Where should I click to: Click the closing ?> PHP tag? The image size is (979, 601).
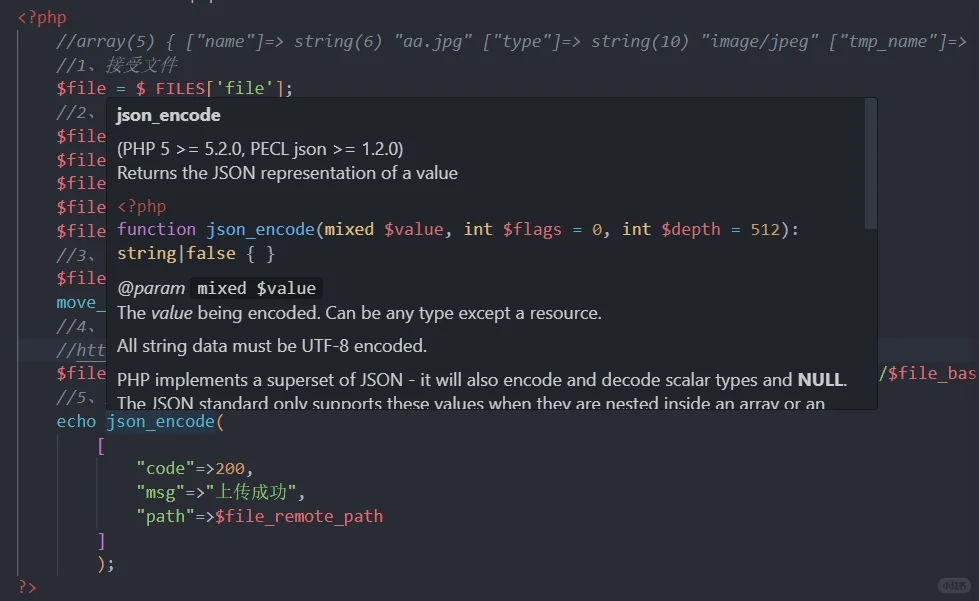point(27,587)
